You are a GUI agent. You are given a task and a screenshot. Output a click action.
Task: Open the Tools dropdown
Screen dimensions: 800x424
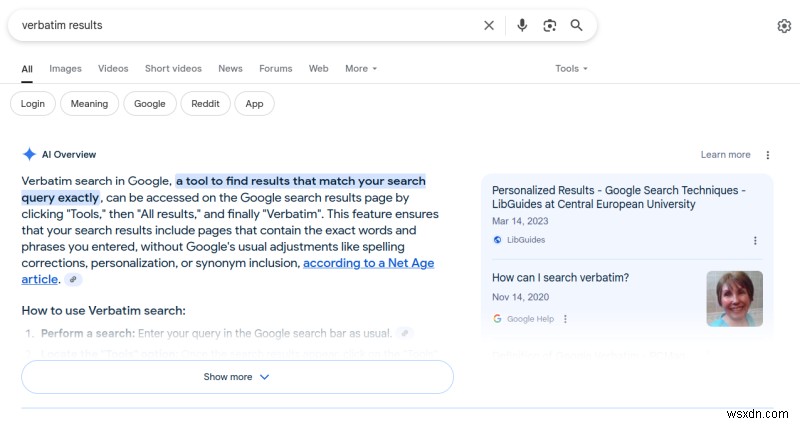tap(571, 68)
